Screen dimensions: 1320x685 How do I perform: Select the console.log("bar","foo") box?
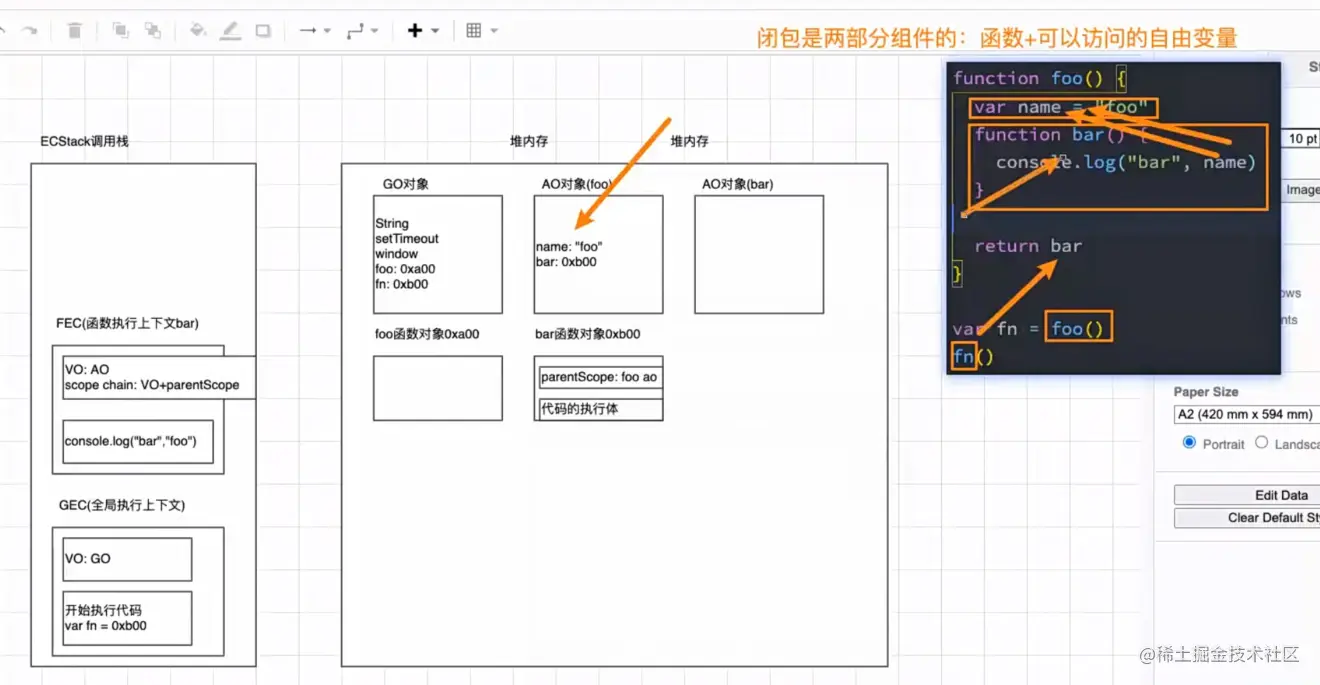coord(138,441)
